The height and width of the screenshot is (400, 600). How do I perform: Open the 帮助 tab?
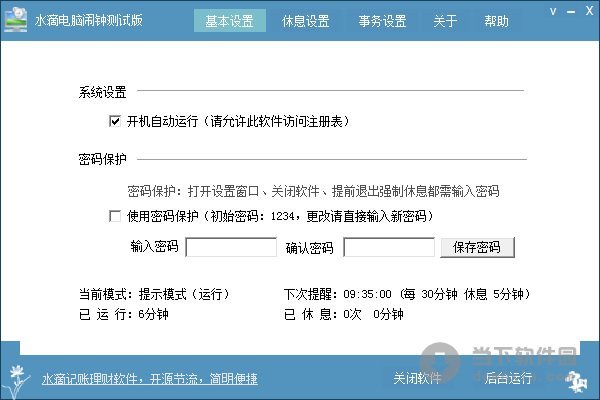(x=496, y=21)
